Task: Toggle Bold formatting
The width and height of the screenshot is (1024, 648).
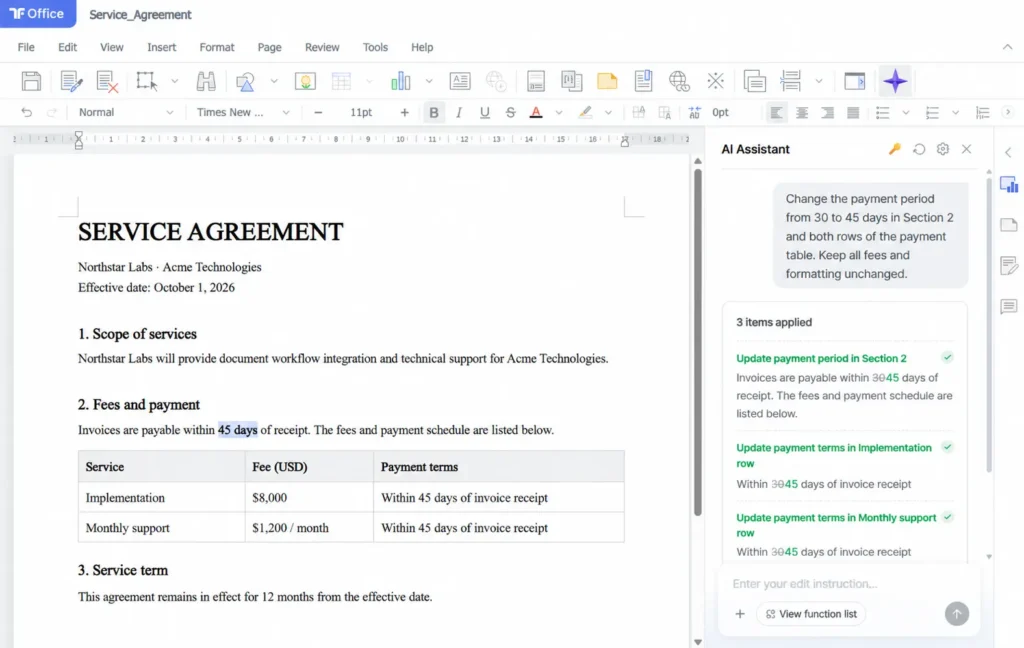Action: 434,112
